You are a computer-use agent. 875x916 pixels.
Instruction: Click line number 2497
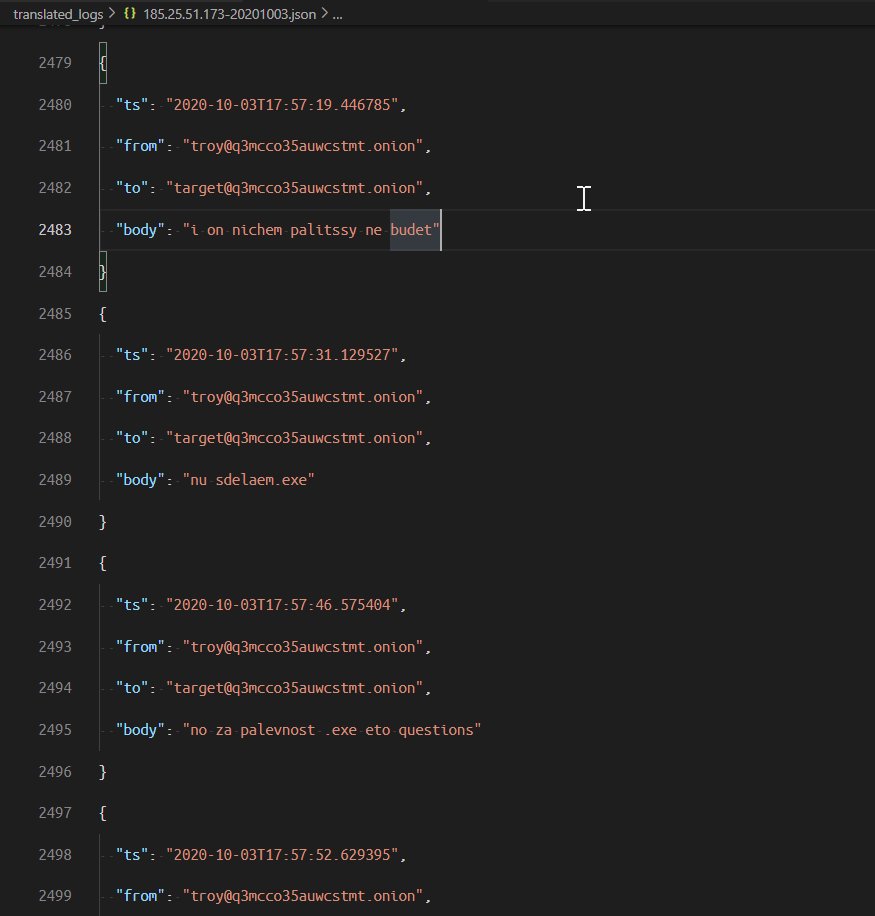[x=55, y=813]
